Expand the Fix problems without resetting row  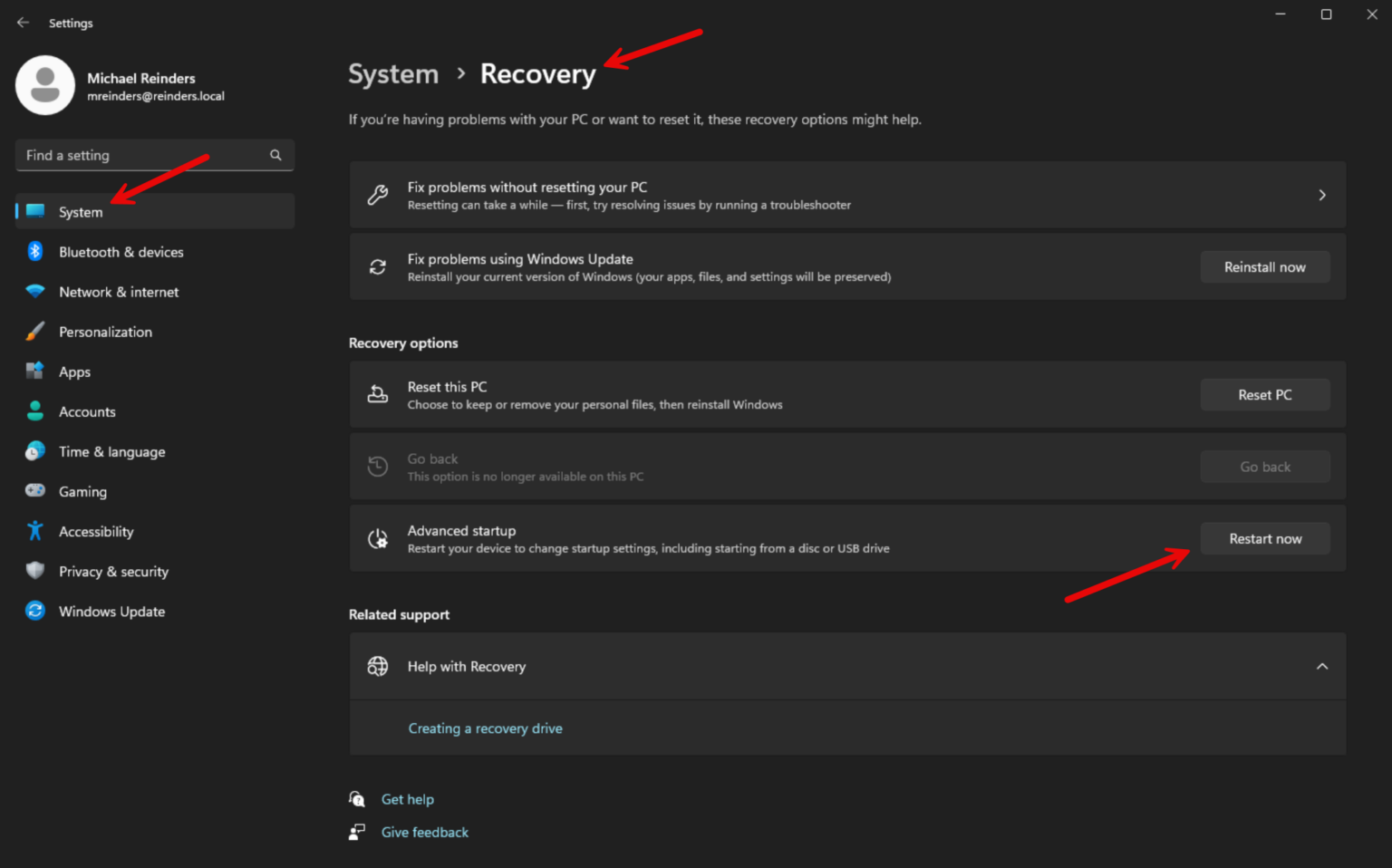tap(1321, 195)
